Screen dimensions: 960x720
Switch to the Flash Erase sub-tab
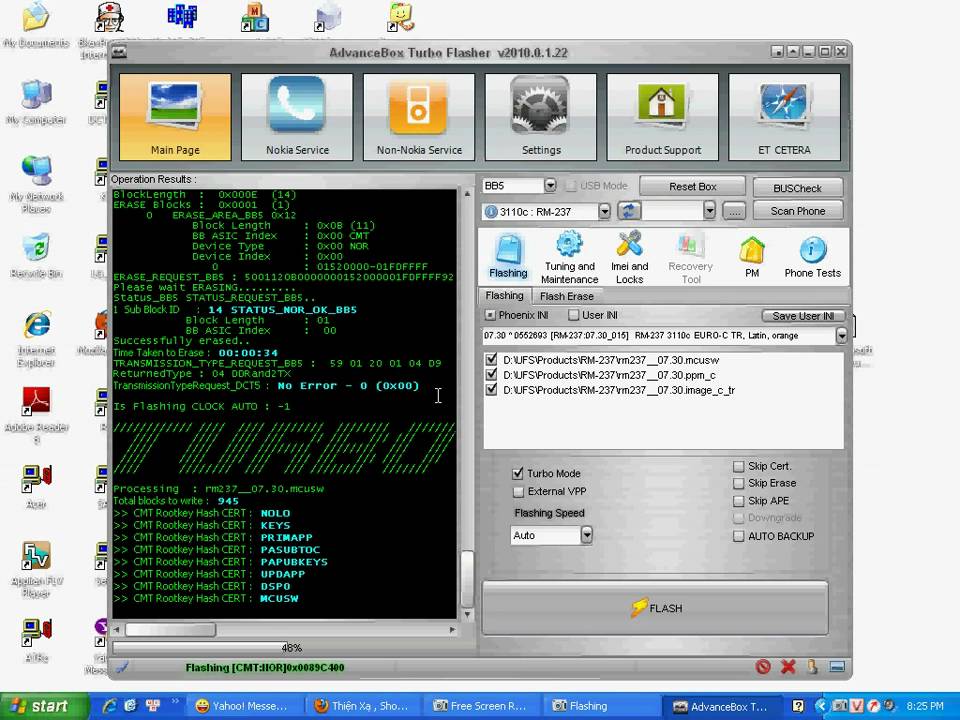tap(566, 296)
